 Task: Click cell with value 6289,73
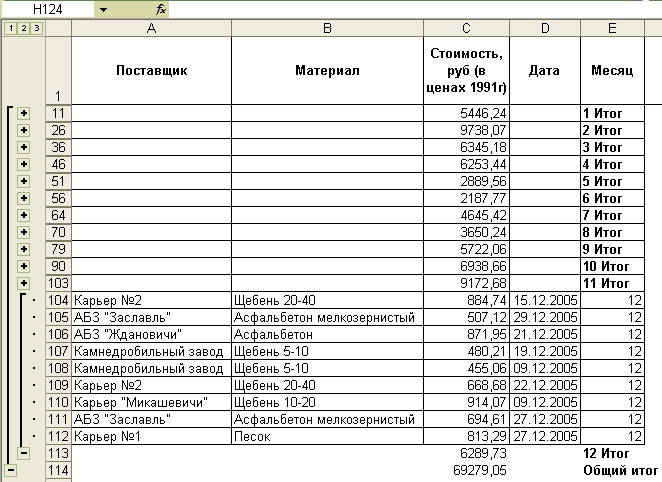point(466,453)
